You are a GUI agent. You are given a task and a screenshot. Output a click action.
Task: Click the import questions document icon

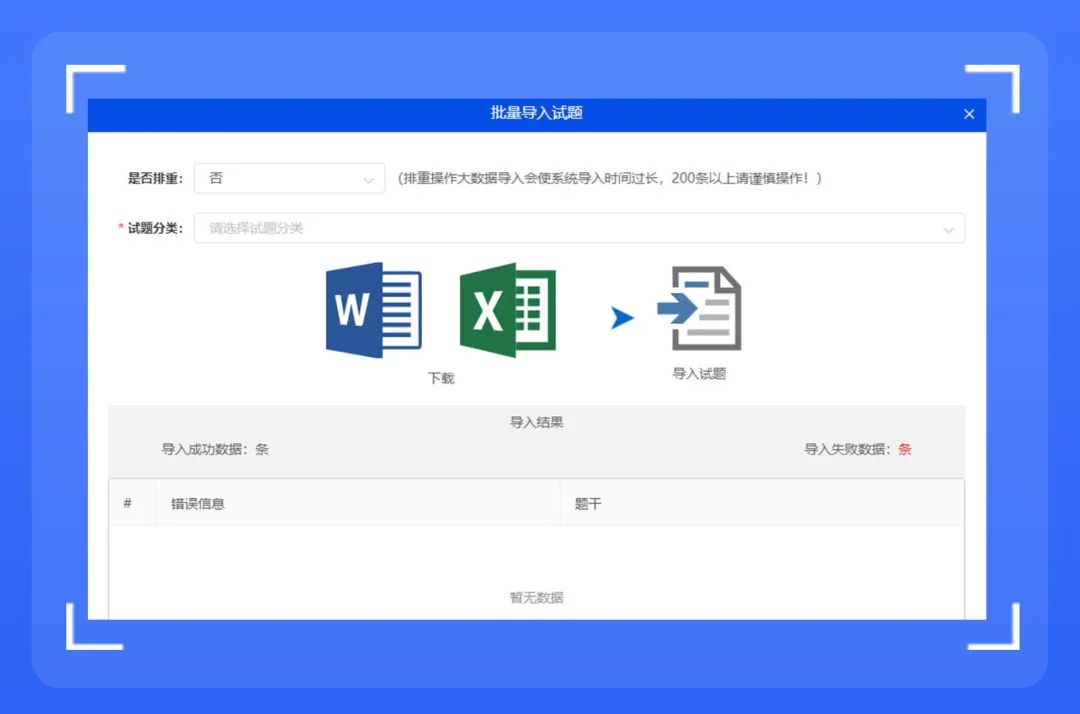pyautogui.click(x=699, y=308)
